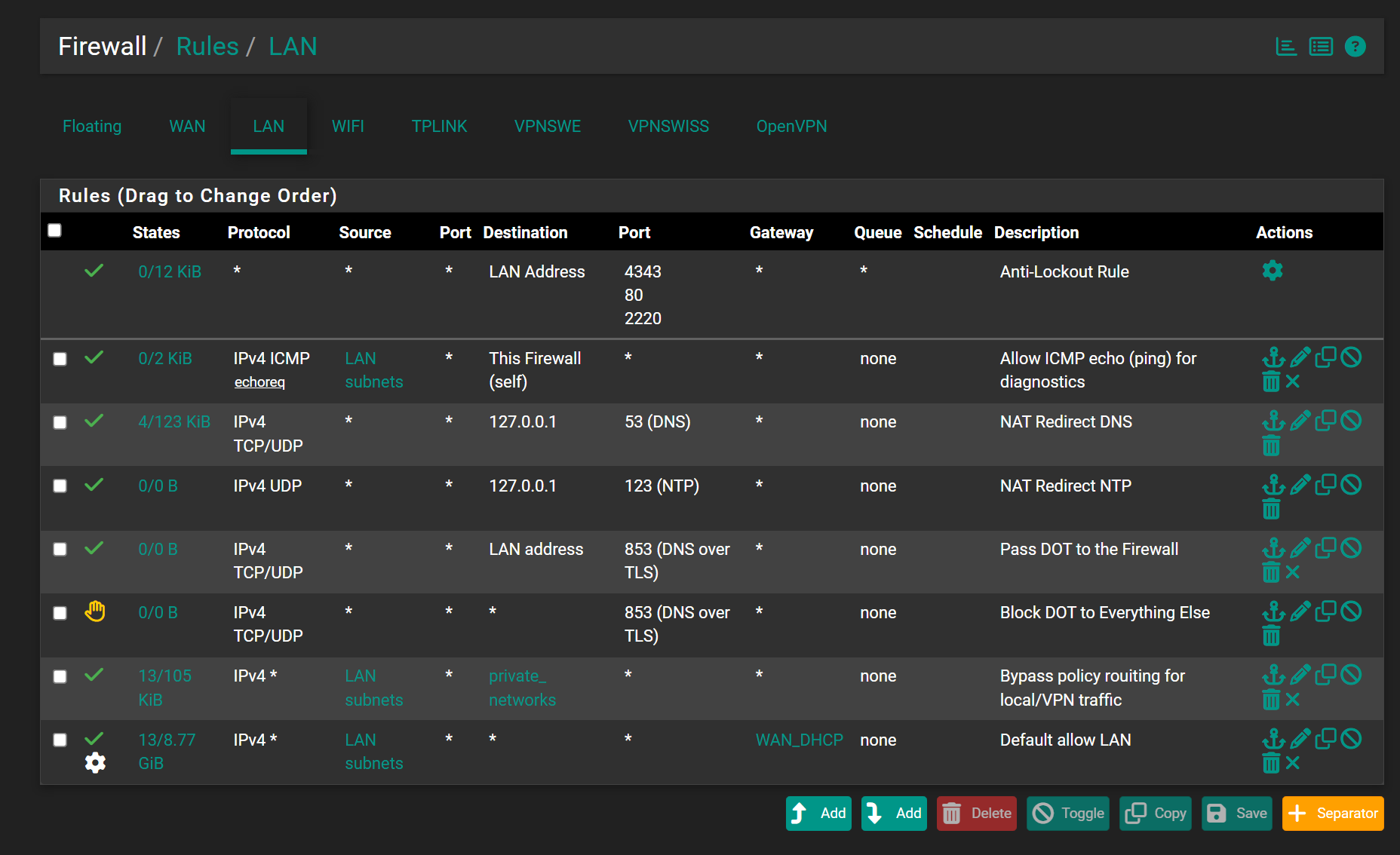This screenshot has height=855, width=1400.
Task: Switch to the VPNSWISS tab
Action: click(x=668, y=126)
